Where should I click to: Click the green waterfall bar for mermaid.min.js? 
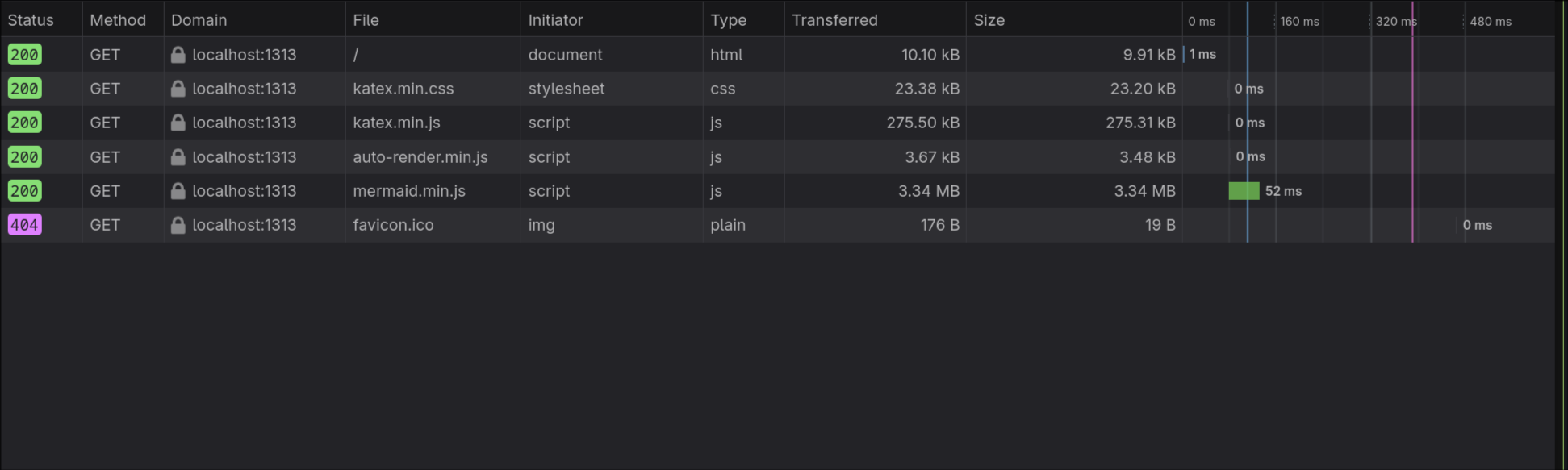pos(1244,191)
